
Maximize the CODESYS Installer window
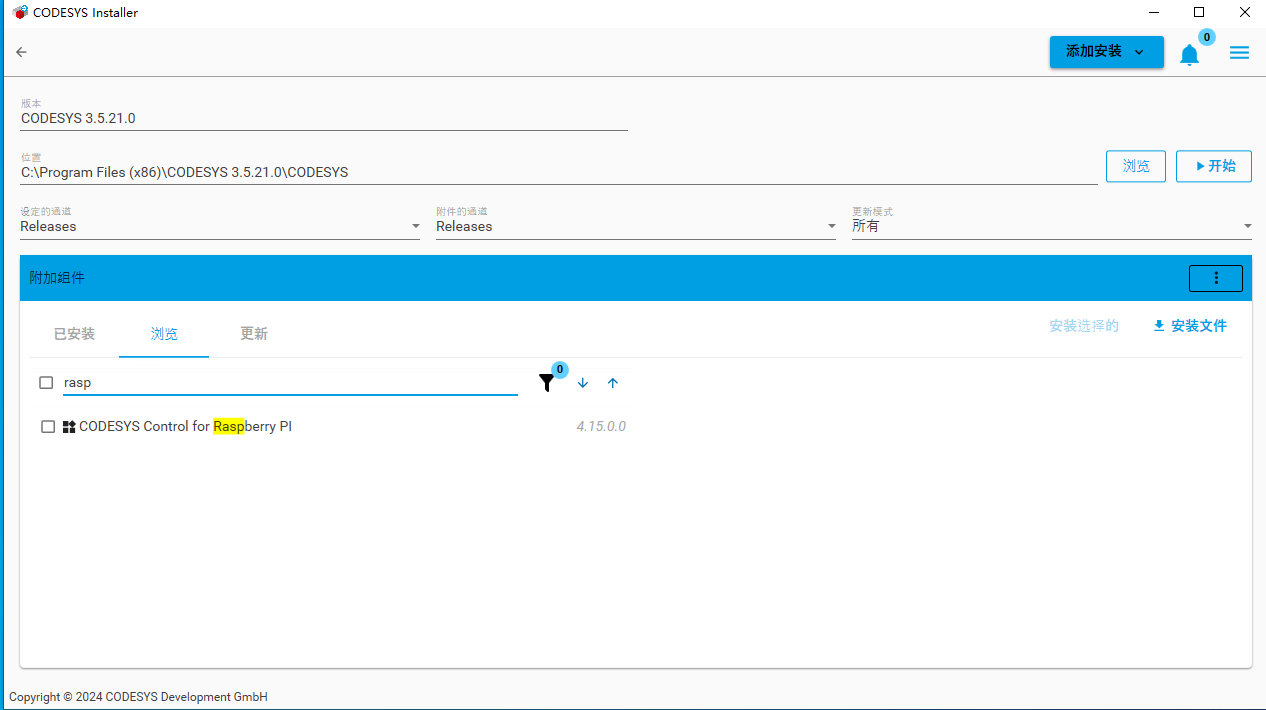pyautogui.click(x=1199, y=13)
